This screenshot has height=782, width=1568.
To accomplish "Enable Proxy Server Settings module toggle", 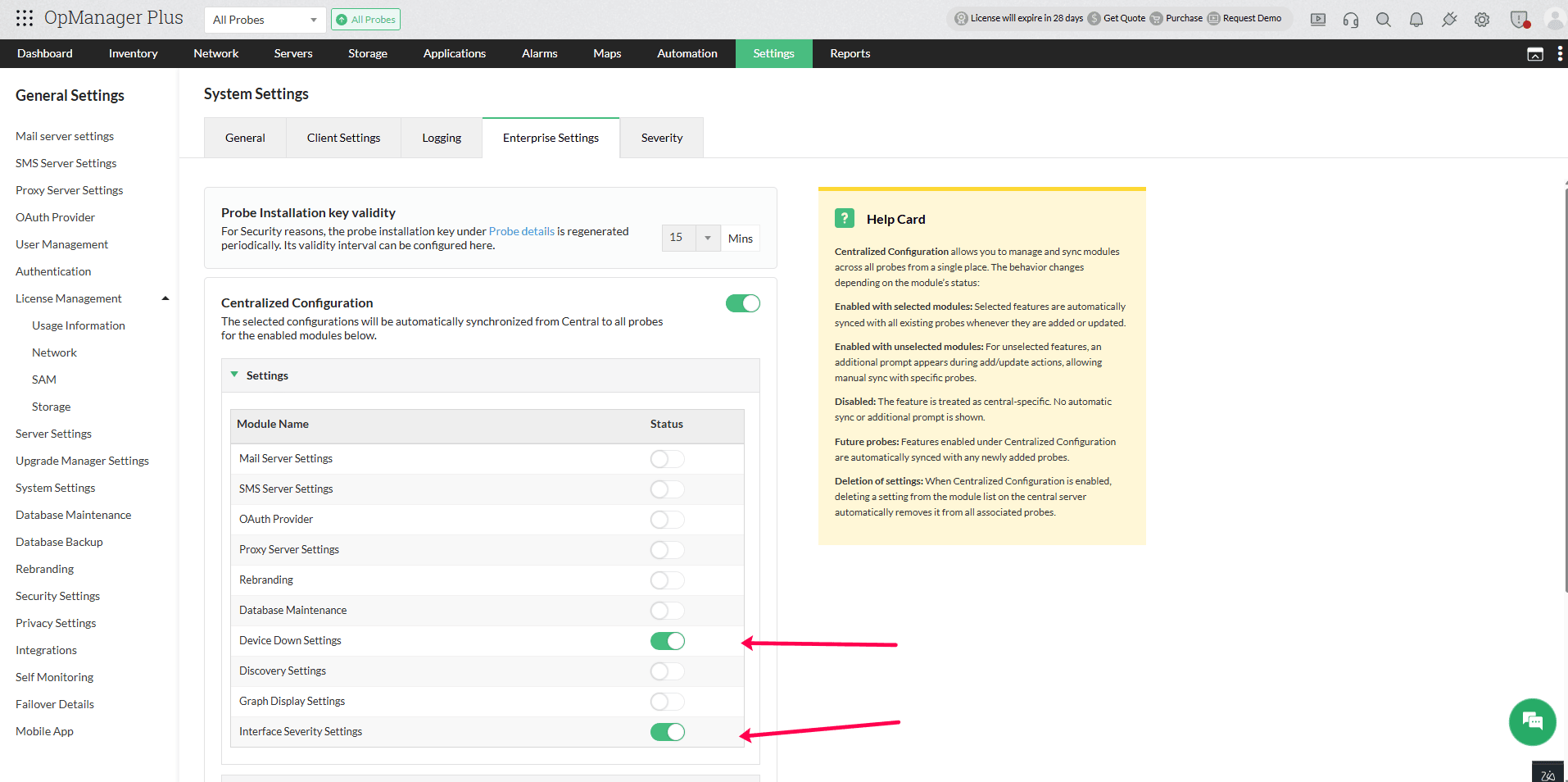I will click(667, 550).
